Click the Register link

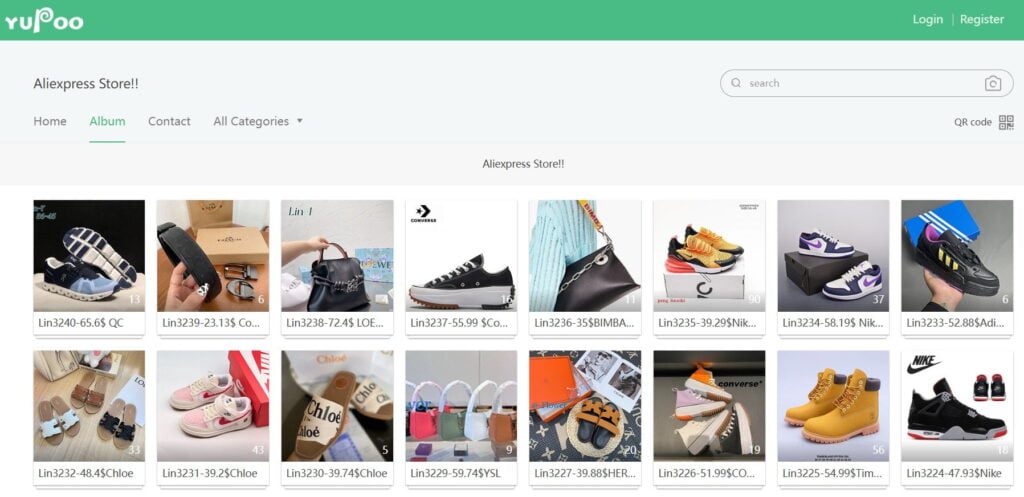[982, 20]
